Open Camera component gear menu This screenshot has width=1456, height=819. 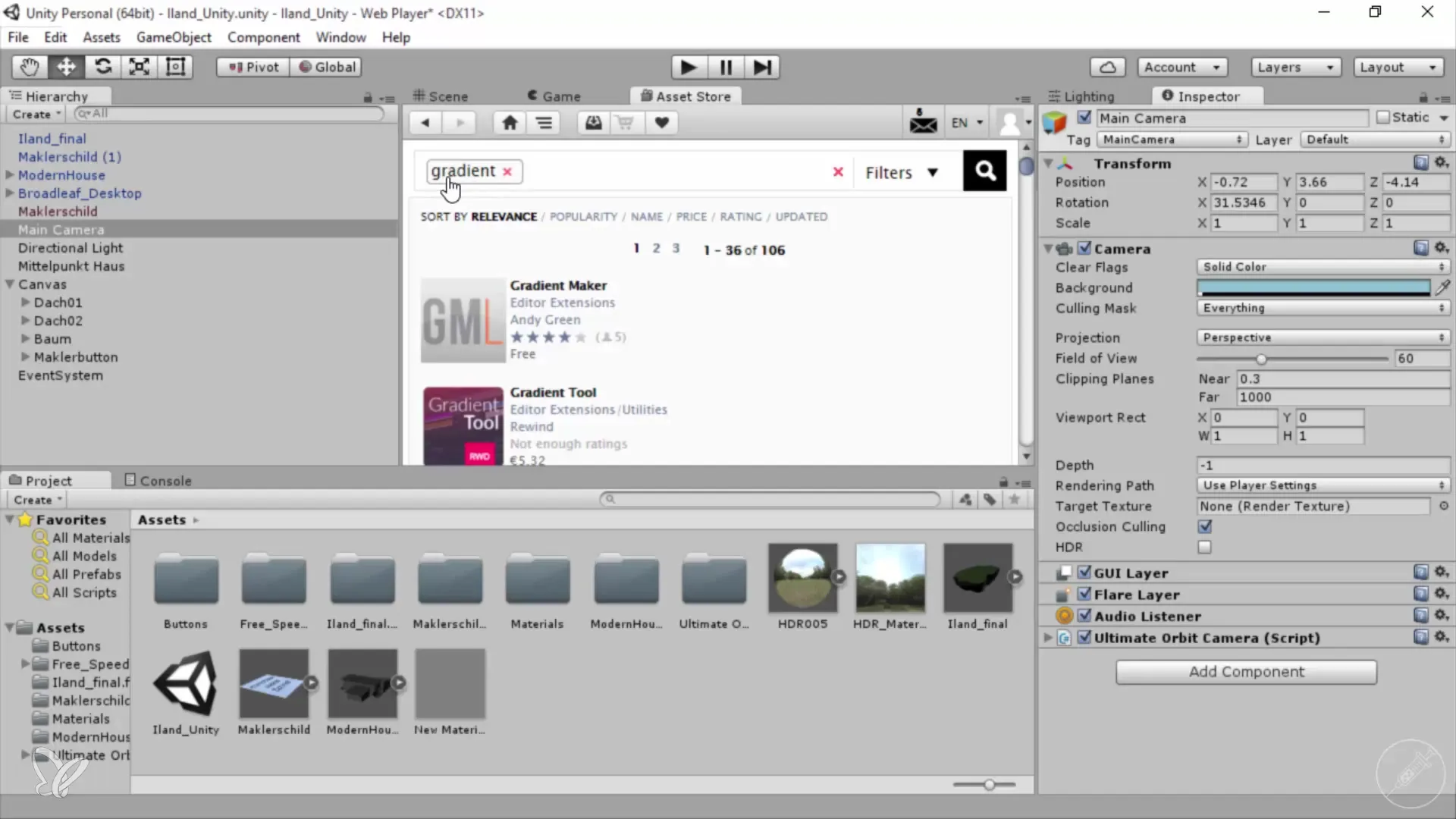coord(1442,248)
